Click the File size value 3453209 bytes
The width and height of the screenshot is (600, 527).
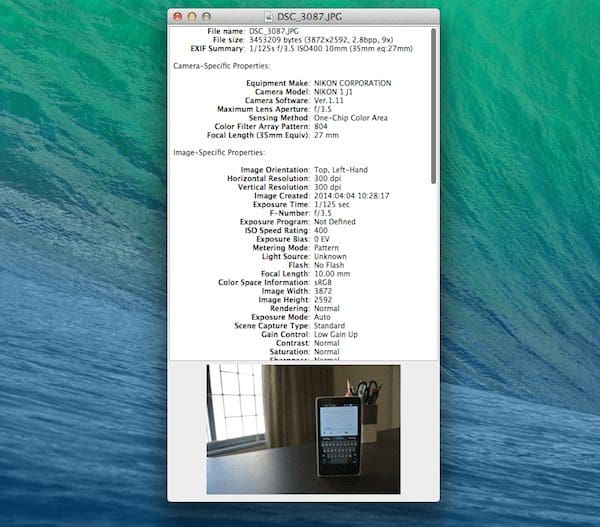click(x=275, y=40)
